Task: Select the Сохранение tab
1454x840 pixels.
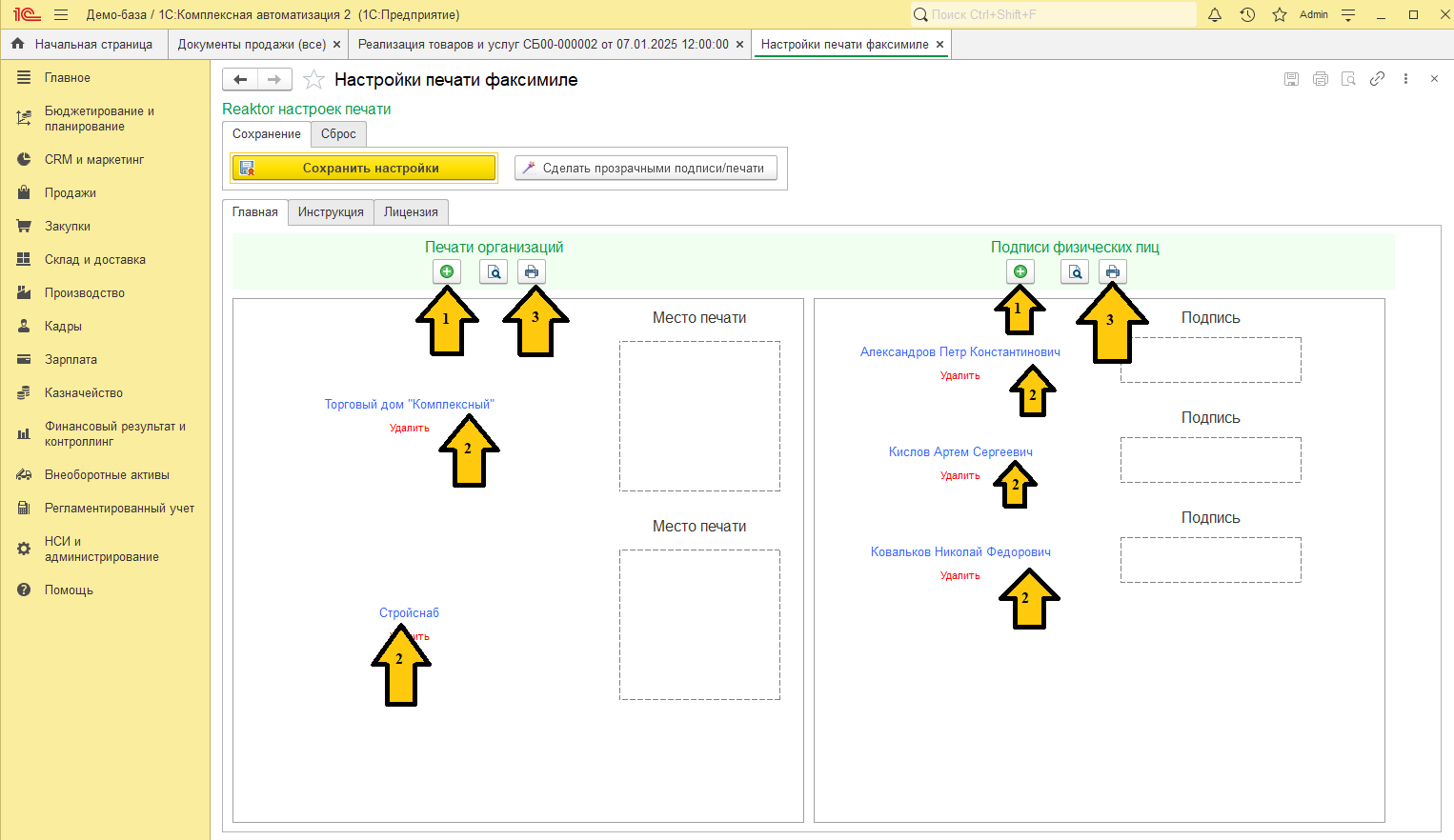Action: [x=267, y=134]
